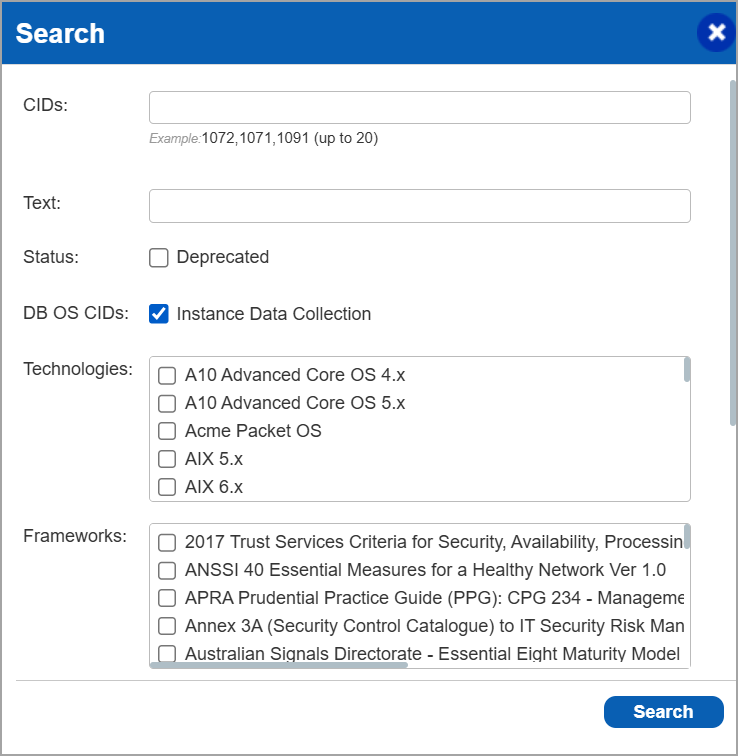Click the Frameworks list horizontal scrollbar
Image resolution: width=738 pixels, height=756 pixels.
[x=279, y=665]
